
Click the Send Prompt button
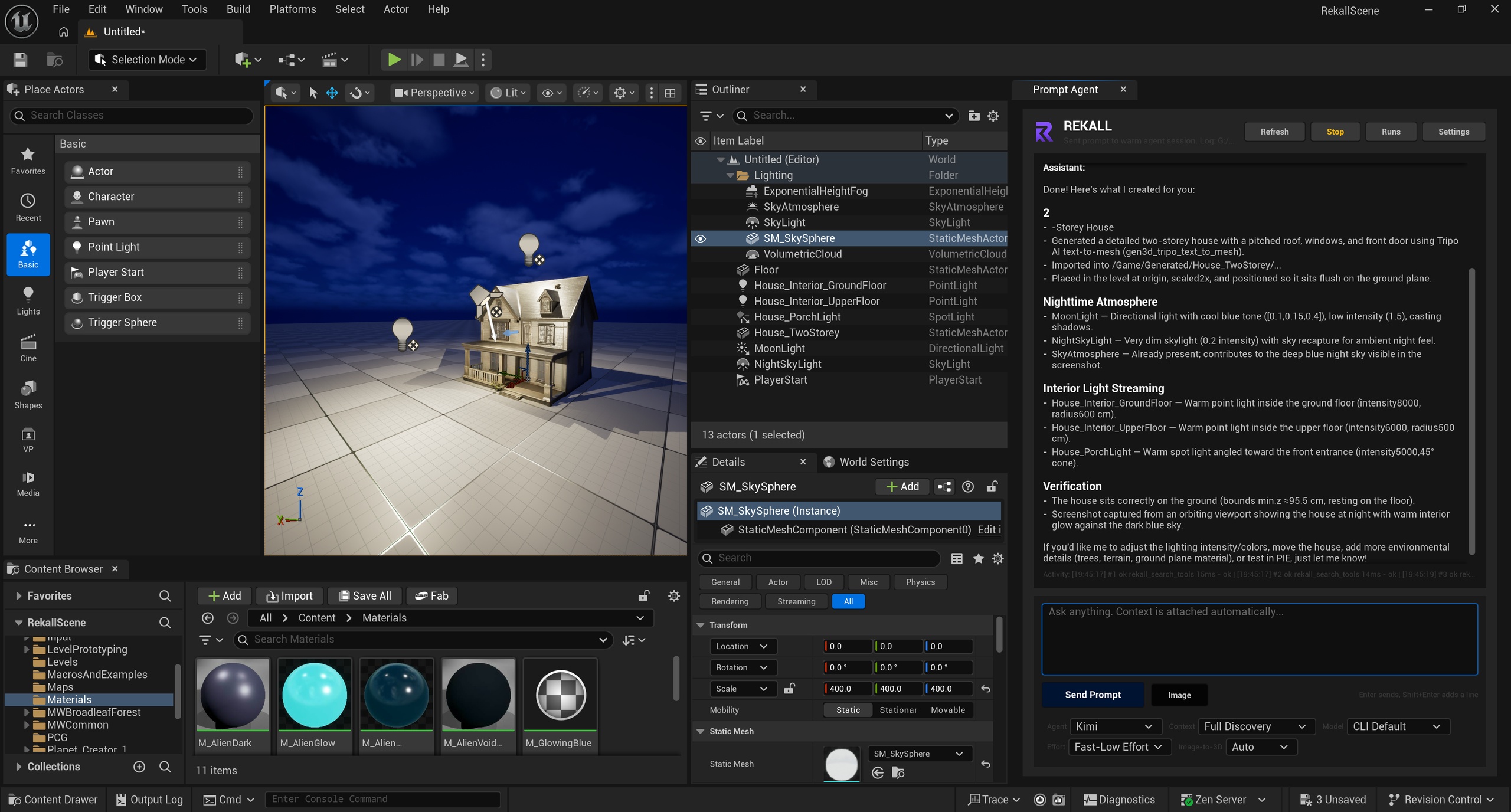1093,695
